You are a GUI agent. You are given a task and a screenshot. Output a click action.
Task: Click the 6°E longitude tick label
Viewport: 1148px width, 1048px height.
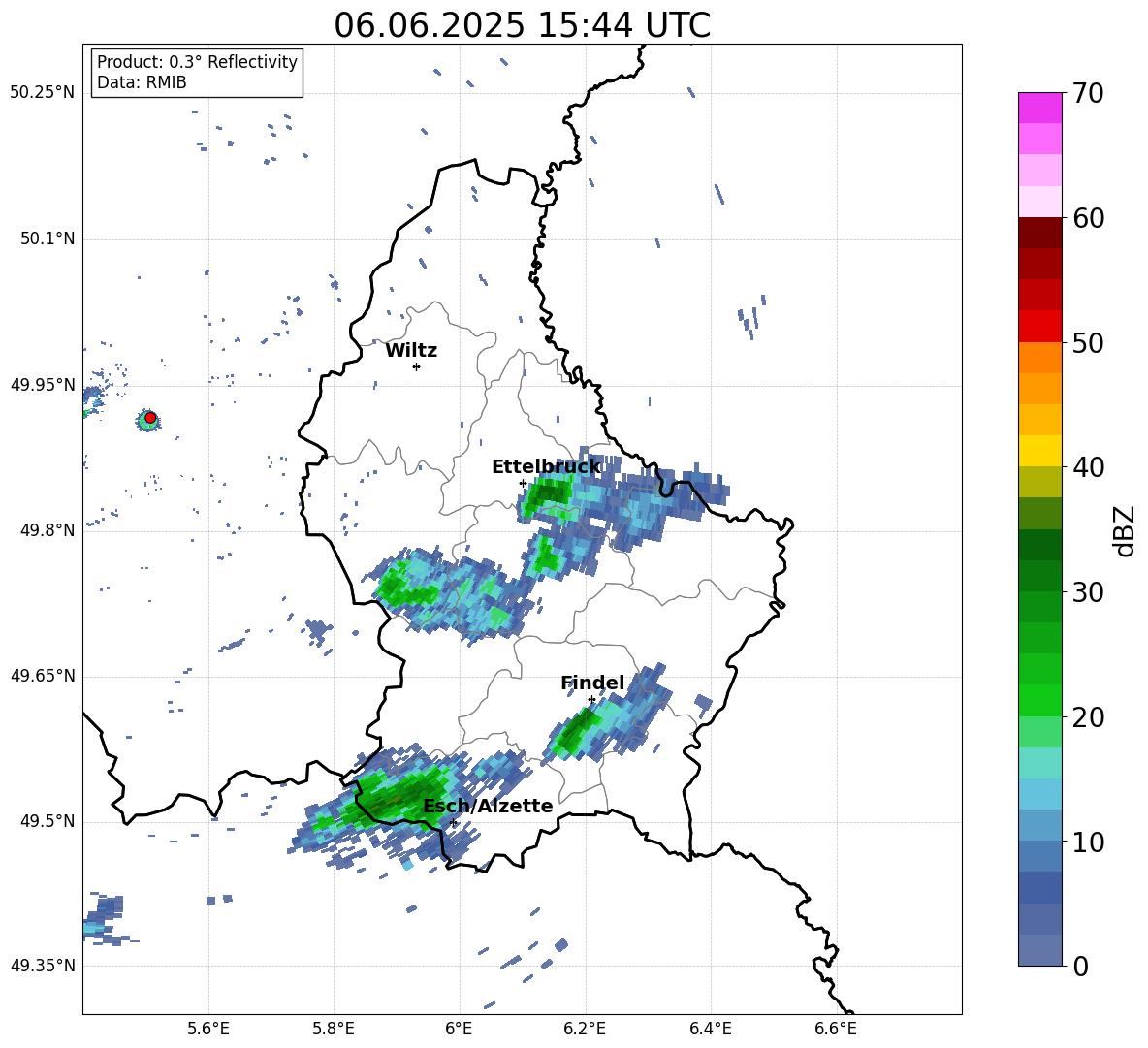[459, 1029]
